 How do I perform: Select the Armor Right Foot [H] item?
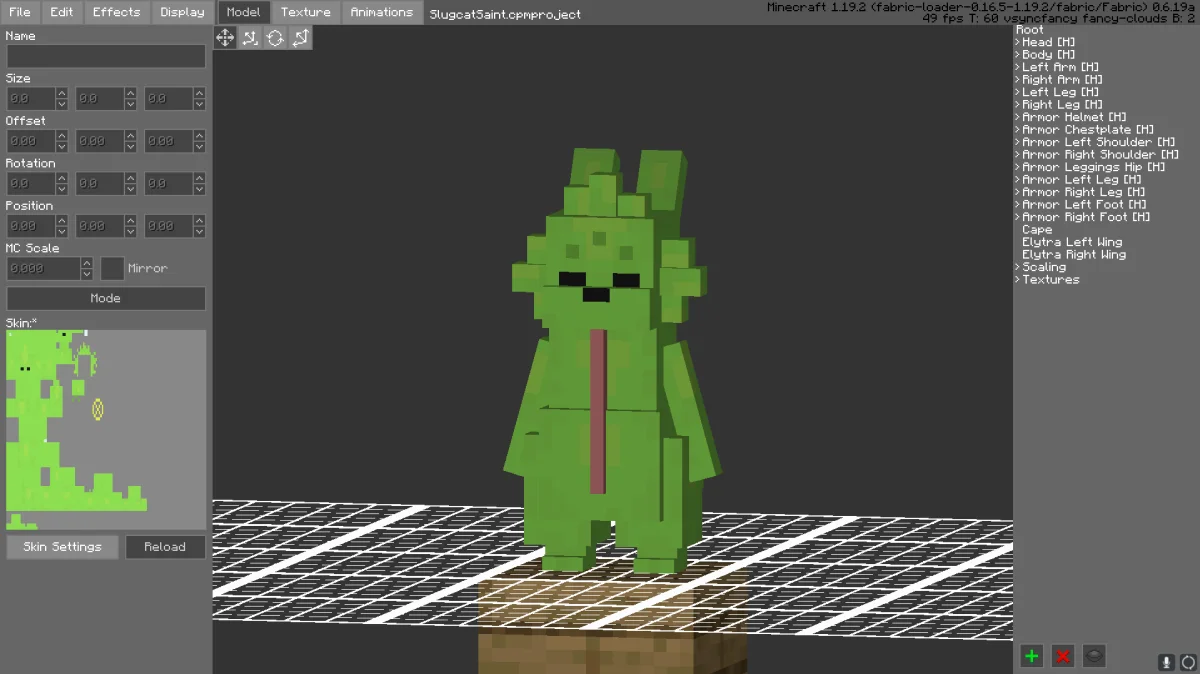pyautogui.click(x=1086, y=217)
